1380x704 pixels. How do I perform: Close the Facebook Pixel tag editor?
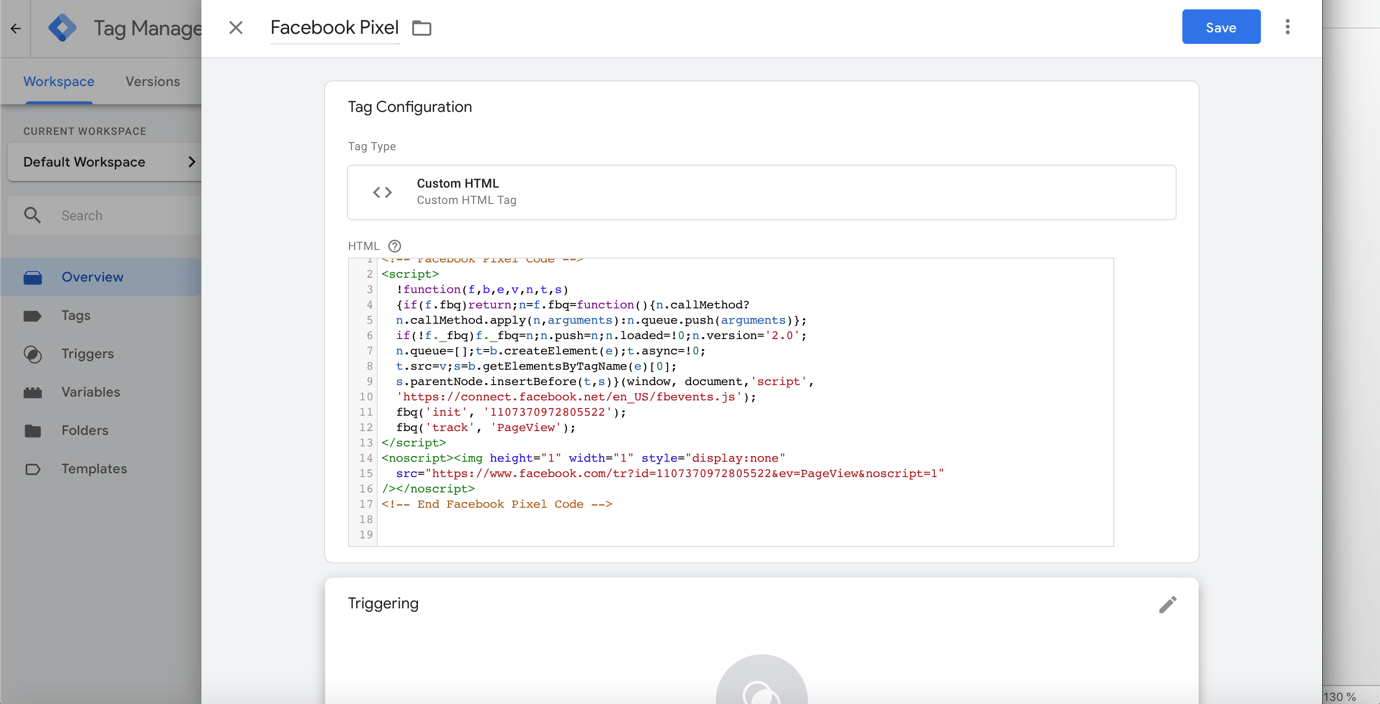[236, 28]
